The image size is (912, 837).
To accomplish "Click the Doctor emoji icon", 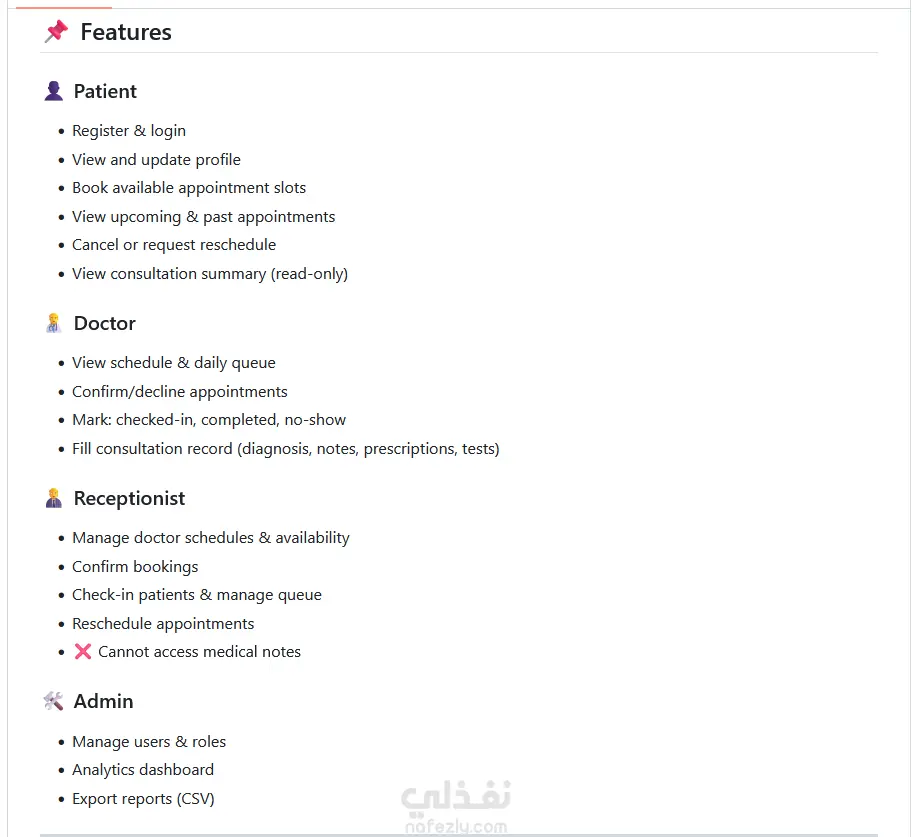I will [x=54, y=323].
